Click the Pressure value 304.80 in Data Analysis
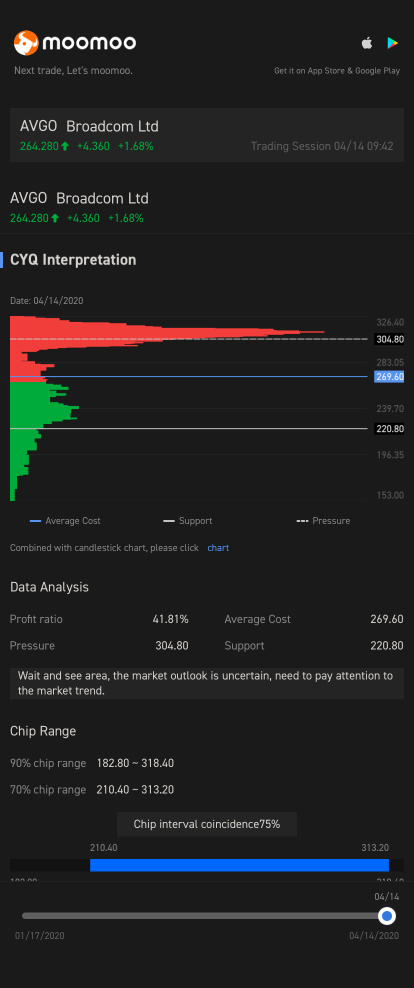Image resolution: width=414 pixels, height=988 pixels. (x=171, y=646)
